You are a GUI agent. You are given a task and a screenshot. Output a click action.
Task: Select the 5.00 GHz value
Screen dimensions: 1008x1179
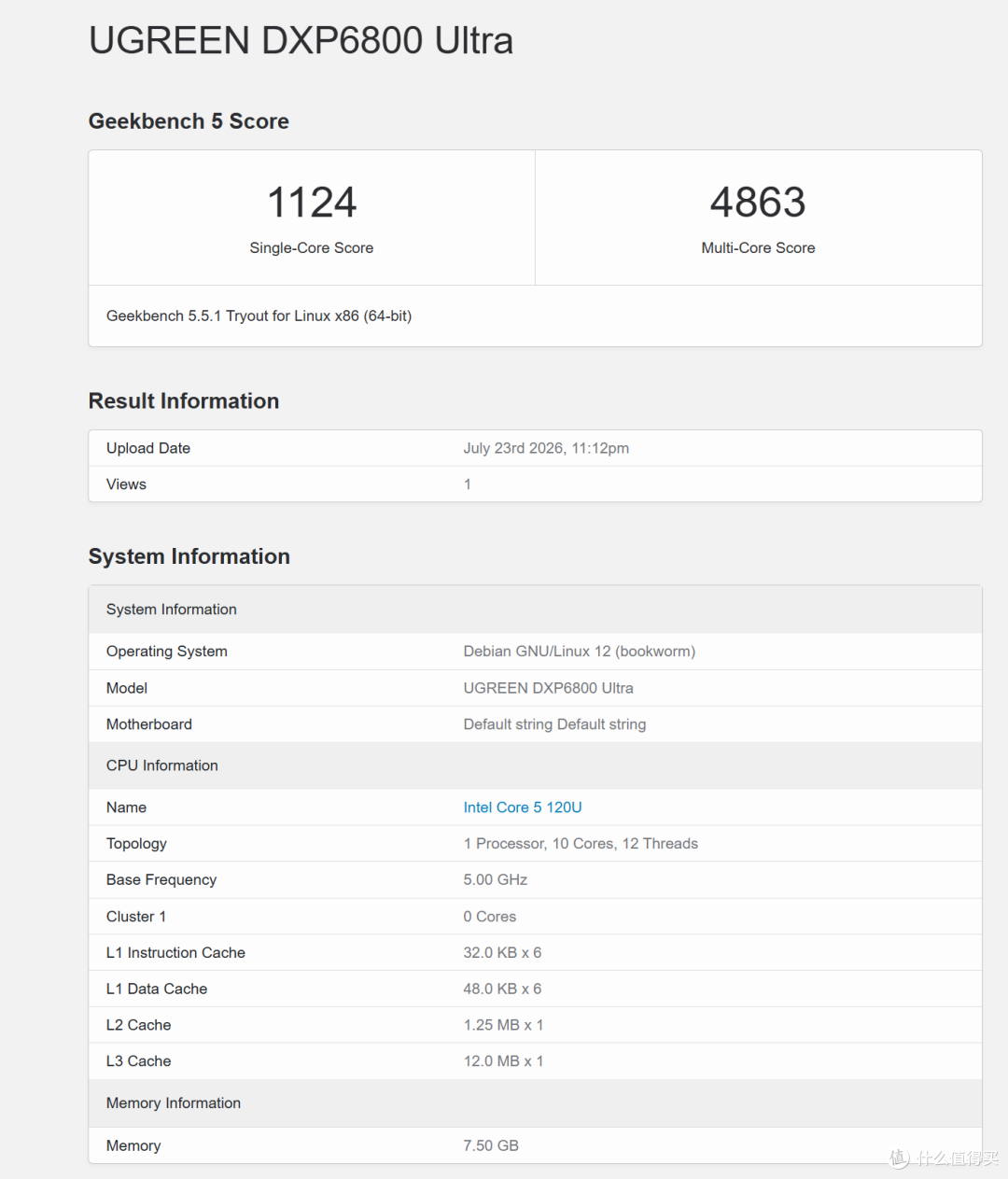(496, 880)
